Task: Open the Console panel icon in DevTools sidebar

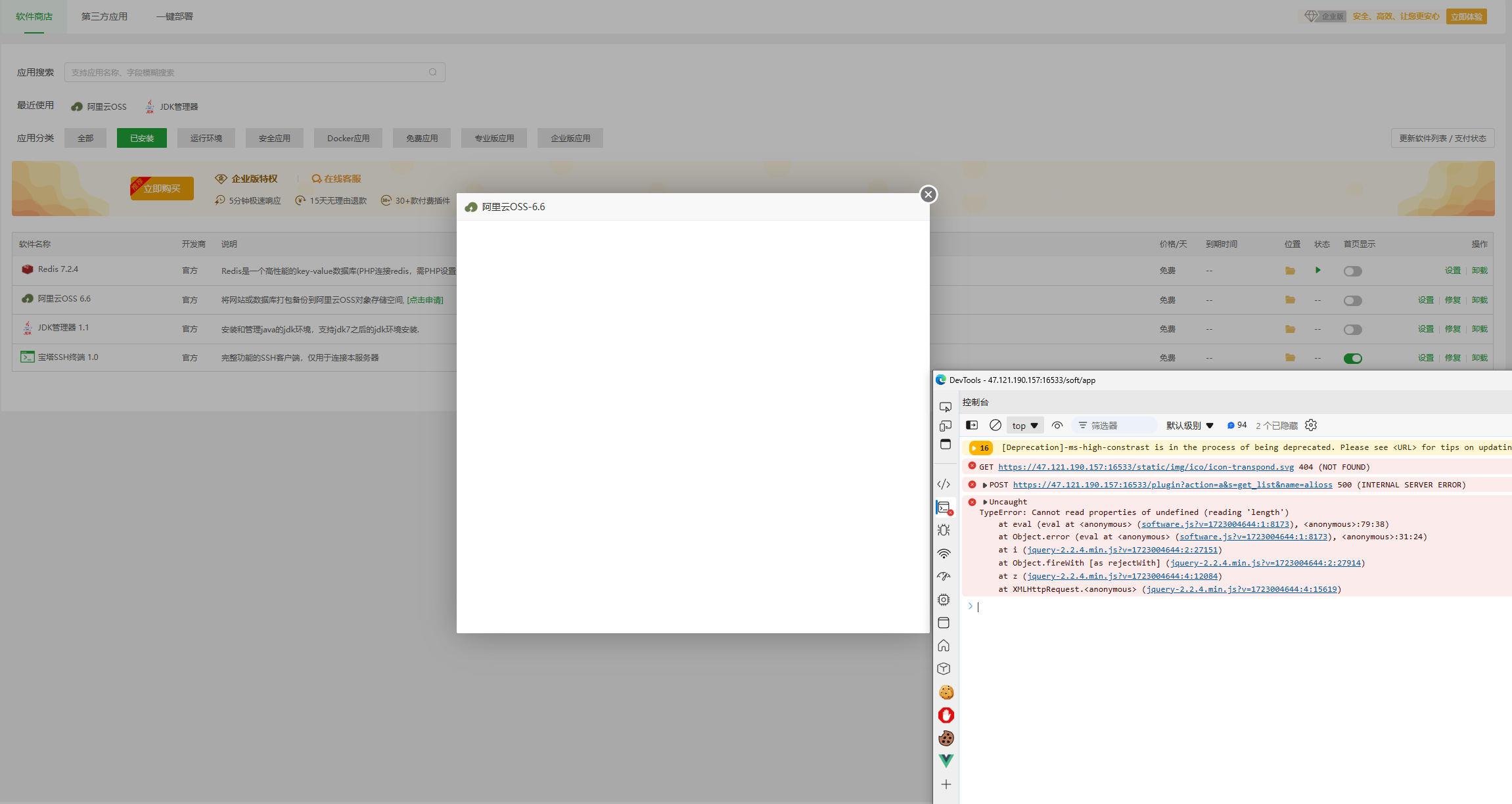Action: pyautogui.click(x=944, y=508)
